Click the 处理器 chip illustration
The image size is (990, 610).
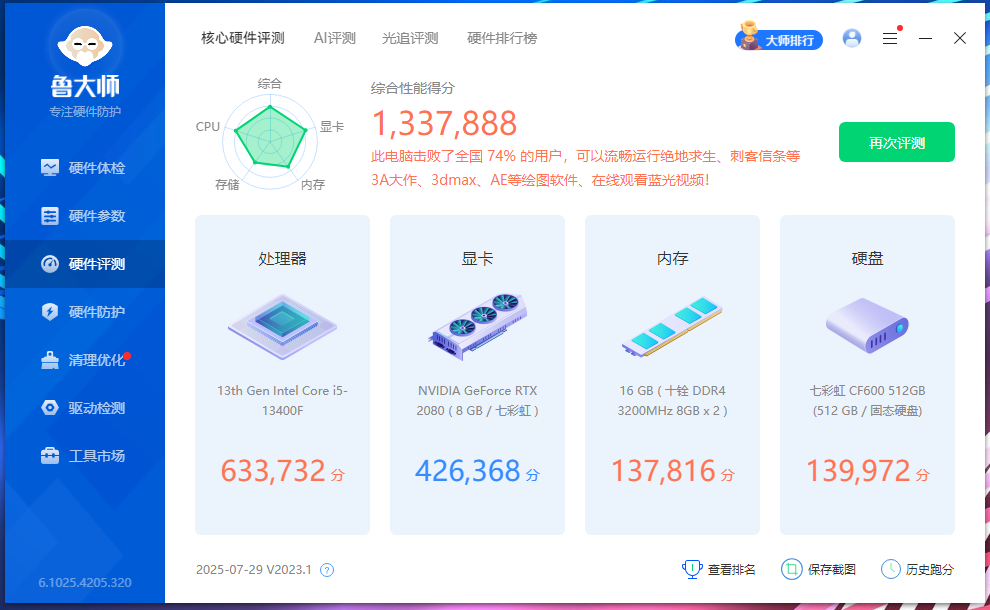point(282,327)
